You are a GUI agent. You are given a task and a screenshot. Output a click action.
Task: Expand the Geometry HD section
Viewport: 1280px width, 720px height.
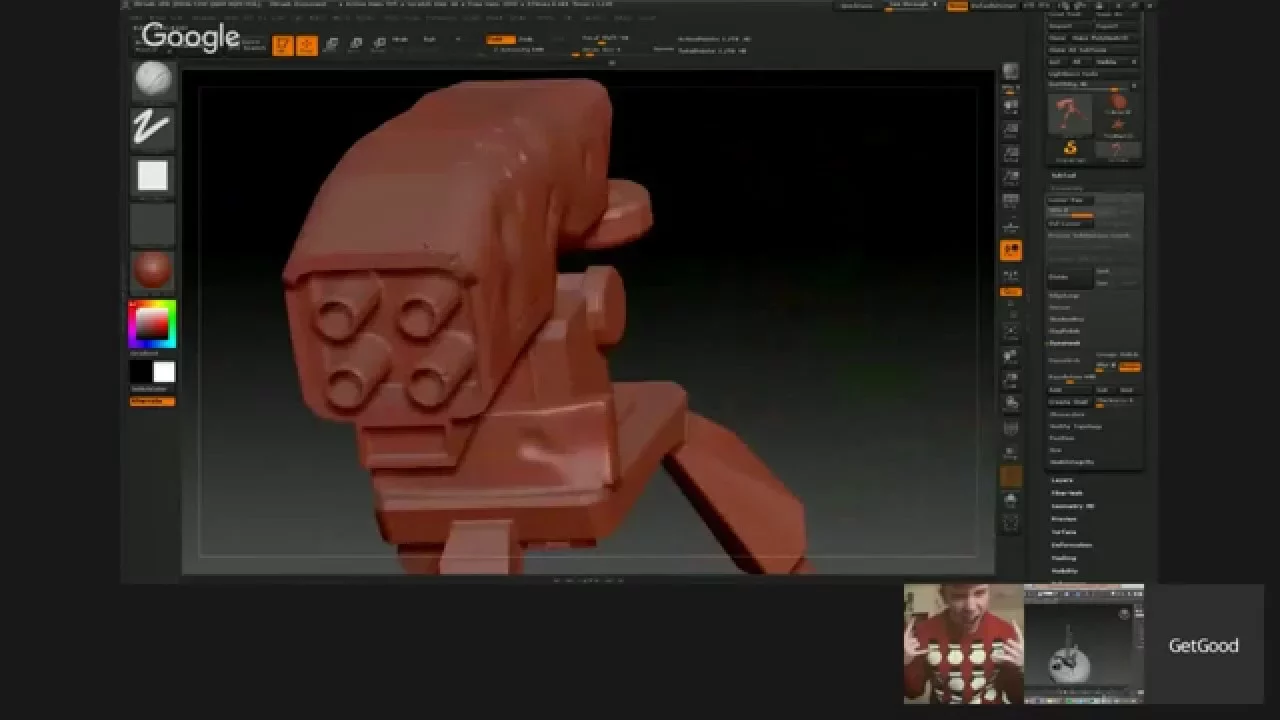tap(1072, 506)
